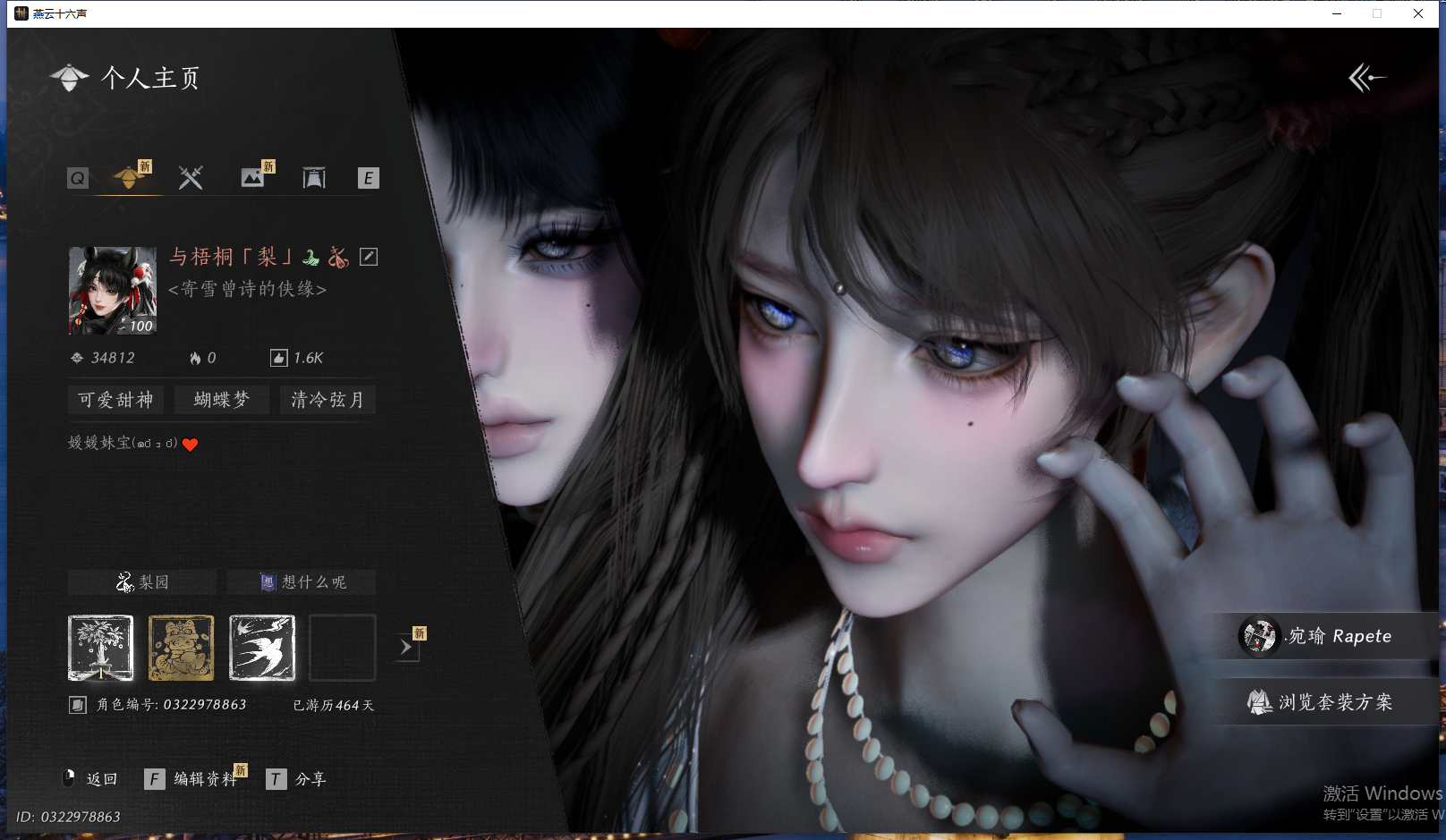The image size is (1446, 840).
Task: Select the 蝴蝶梦 tag
Action: (x=221, y=400)
